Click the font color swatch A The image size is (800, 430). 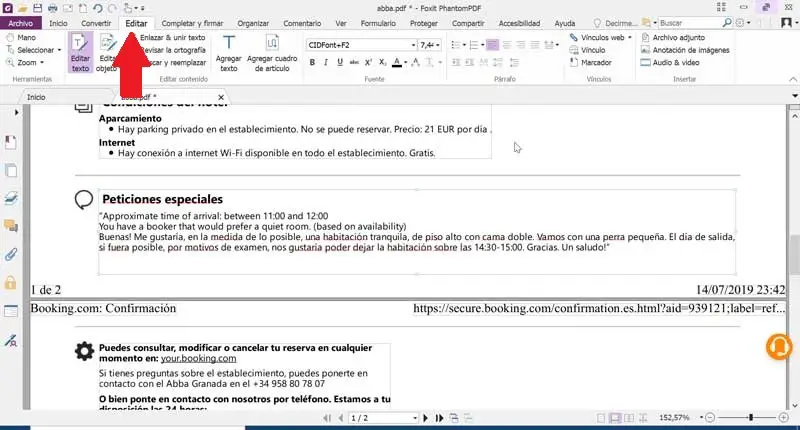[397, 62]
